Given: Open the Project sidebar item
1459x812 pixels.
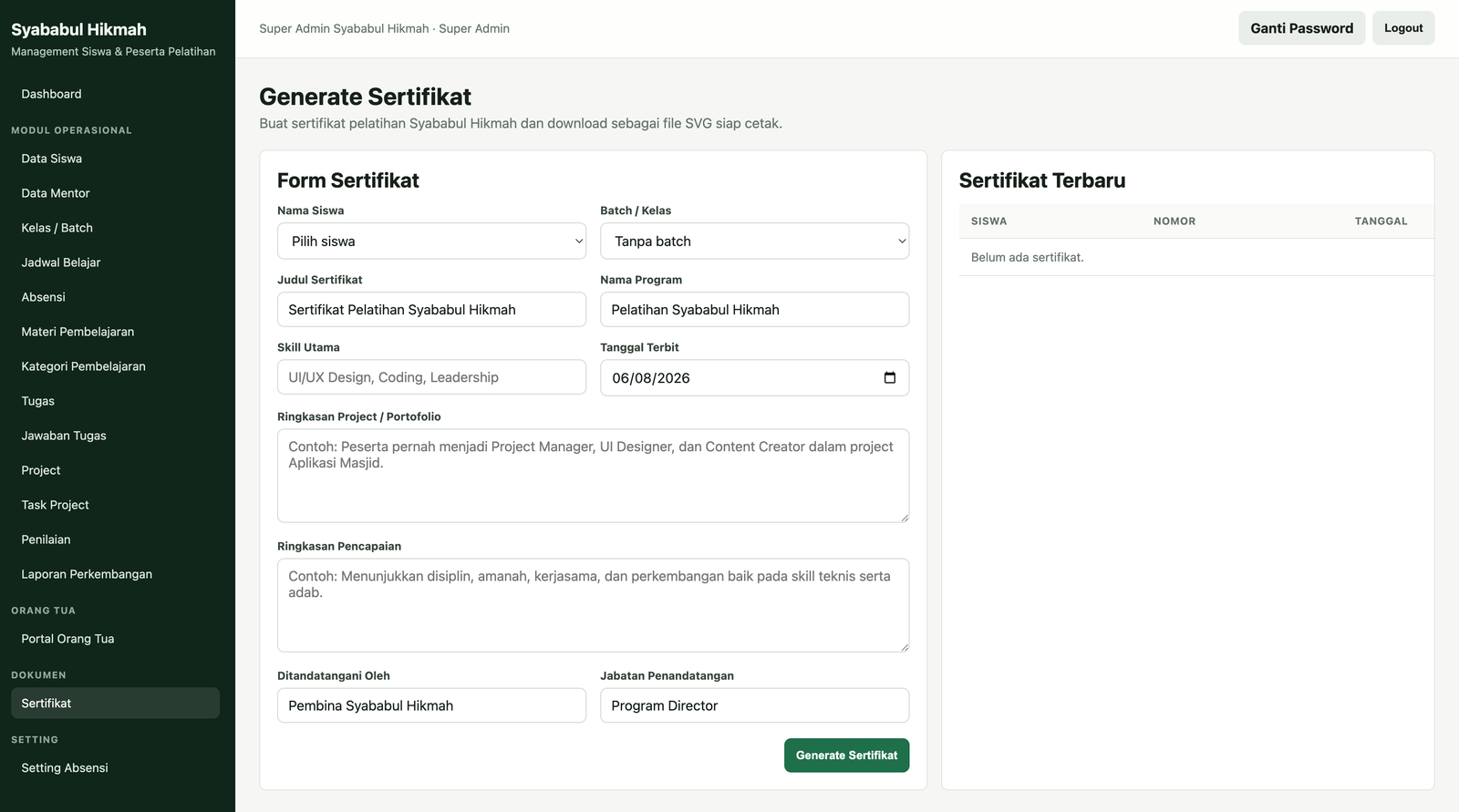Looking at the screenshot, I should click(x=115, y=470).
